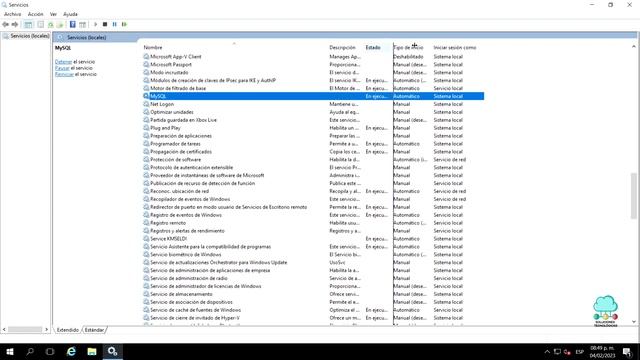Click the Start service play icon
Viewport: 640px width, 360px height.
96,24
